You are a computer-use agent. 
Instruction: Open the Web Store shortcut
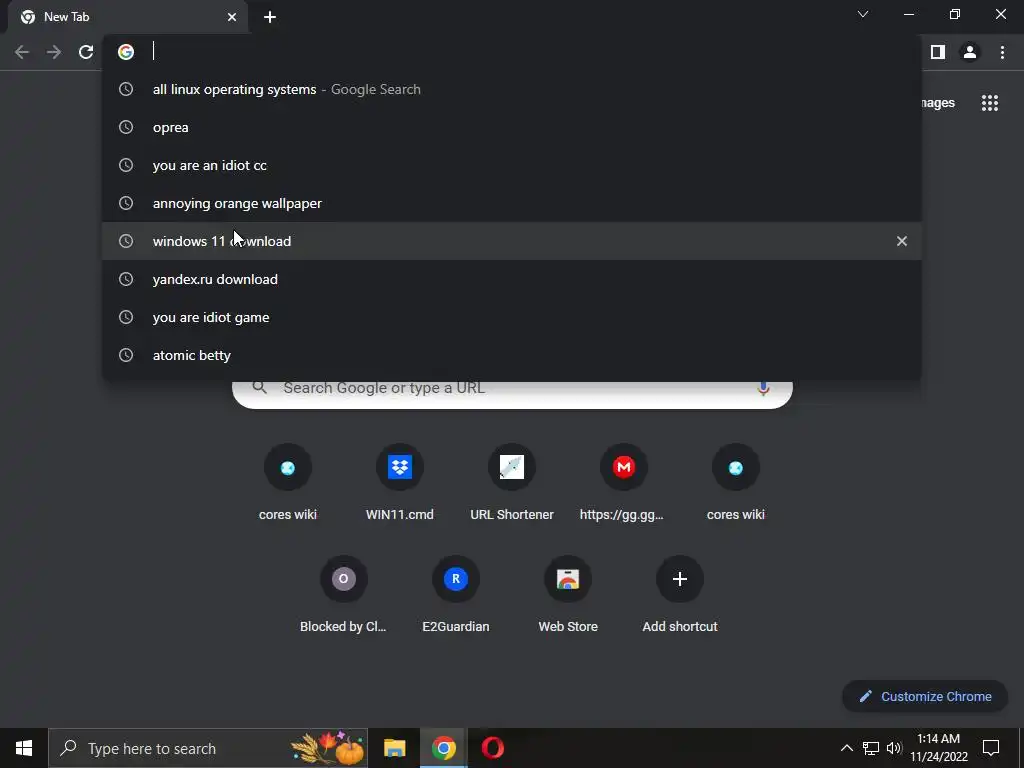coord(568,595)
